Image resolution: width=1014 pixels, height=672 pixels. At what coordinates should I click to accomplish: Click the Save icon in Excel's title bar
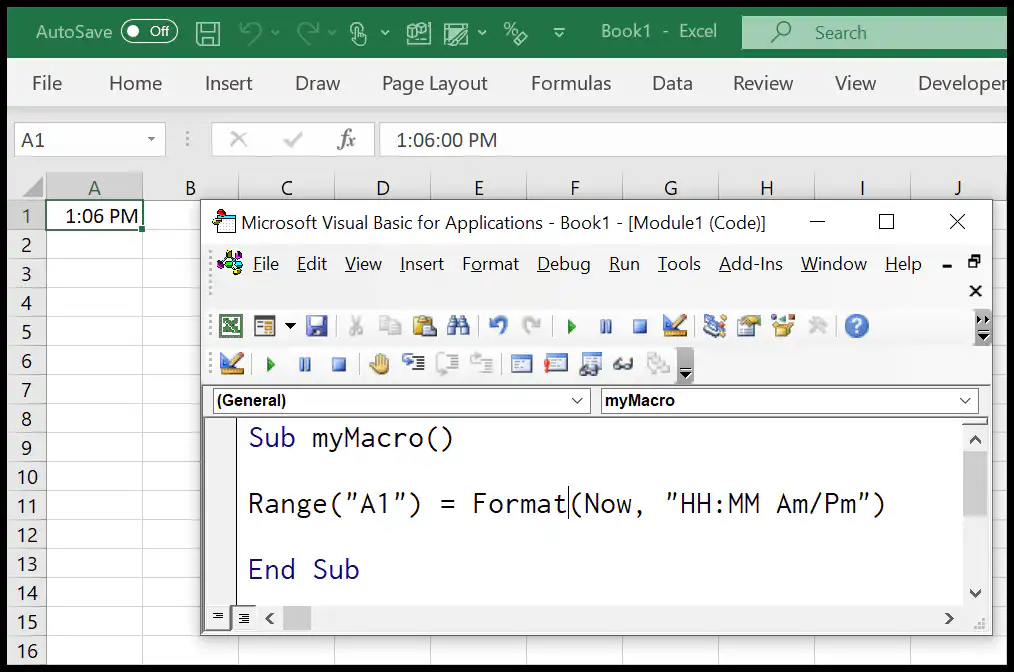pyautogui.click(x=208, y=33)
